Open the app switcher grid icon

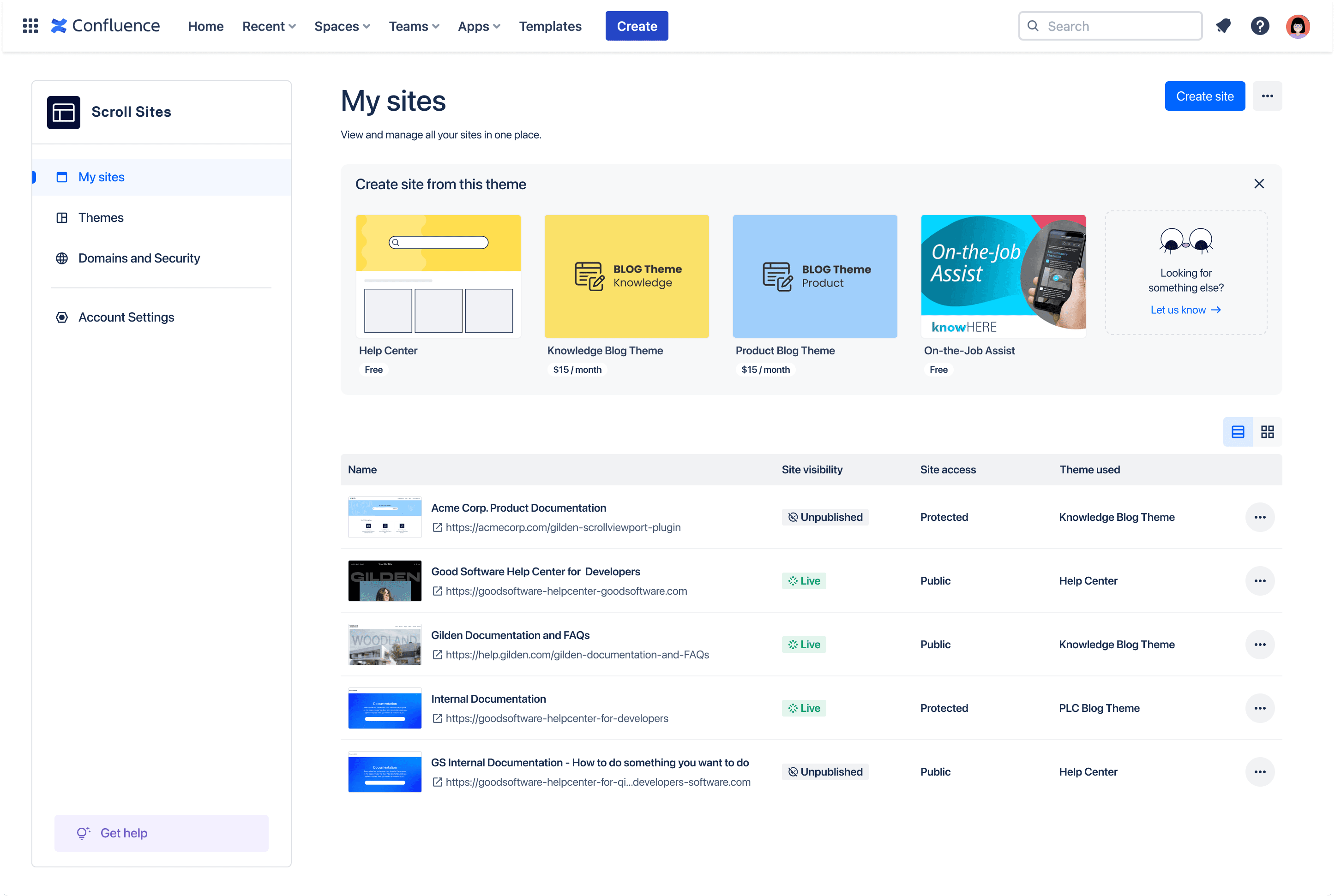point(30,26)
